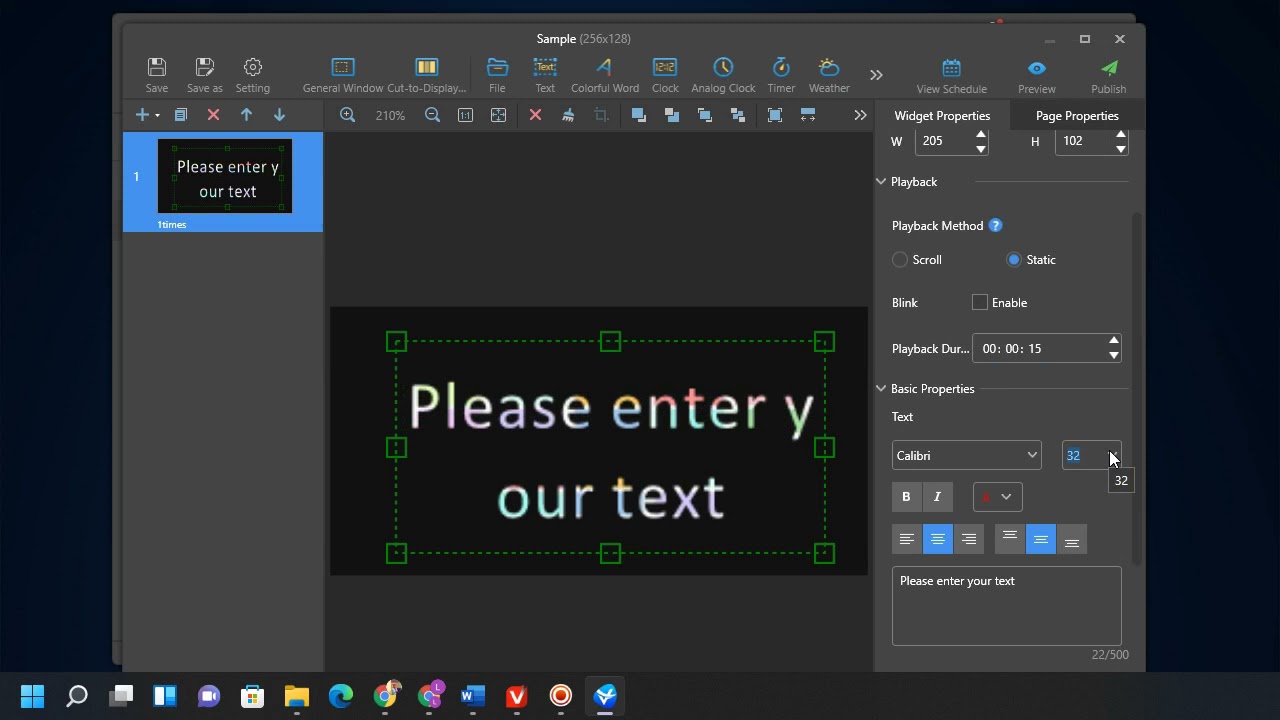This screenshot has height=720, width=1280.
Task: Open the add page dropdown arrow
Action: coord(157,116)
